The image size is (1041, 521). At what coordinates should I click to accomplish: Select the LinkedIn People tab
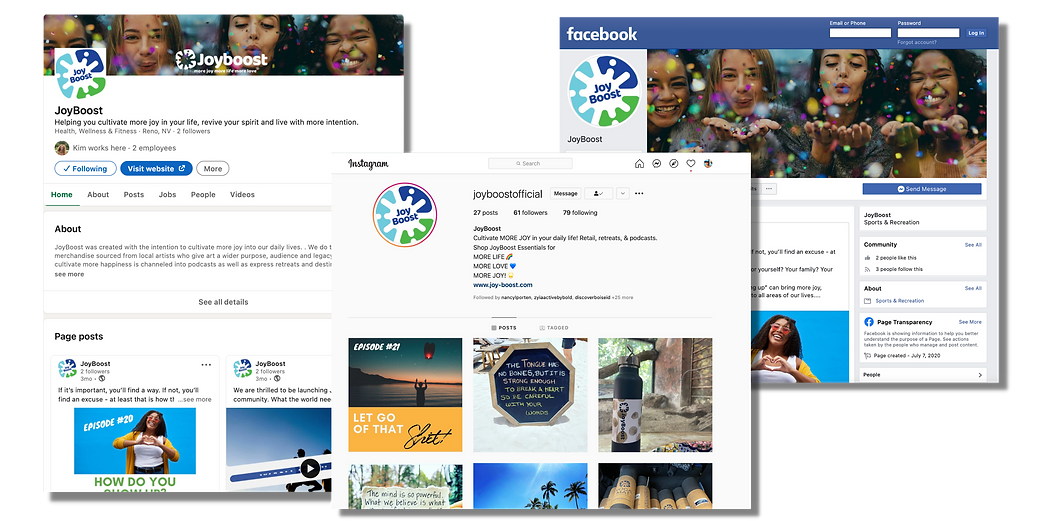click(x=203, y=194)
